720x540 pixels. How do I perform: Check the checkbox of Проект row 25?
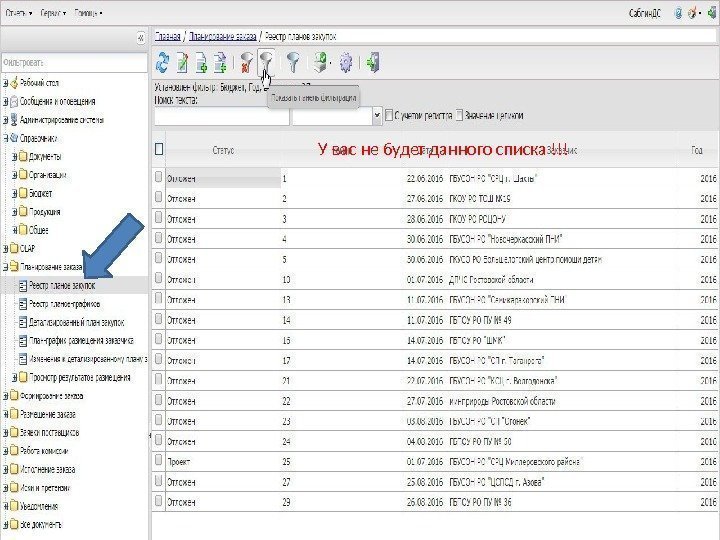click(158, 460)
